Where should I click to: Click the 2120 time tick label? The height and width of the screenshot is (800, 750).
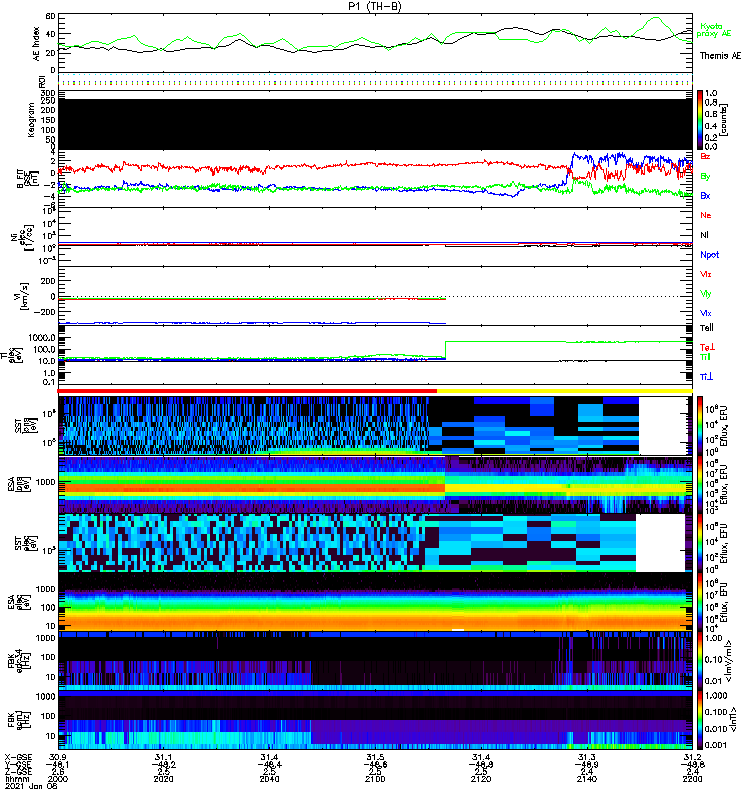(x=481, y=779)
